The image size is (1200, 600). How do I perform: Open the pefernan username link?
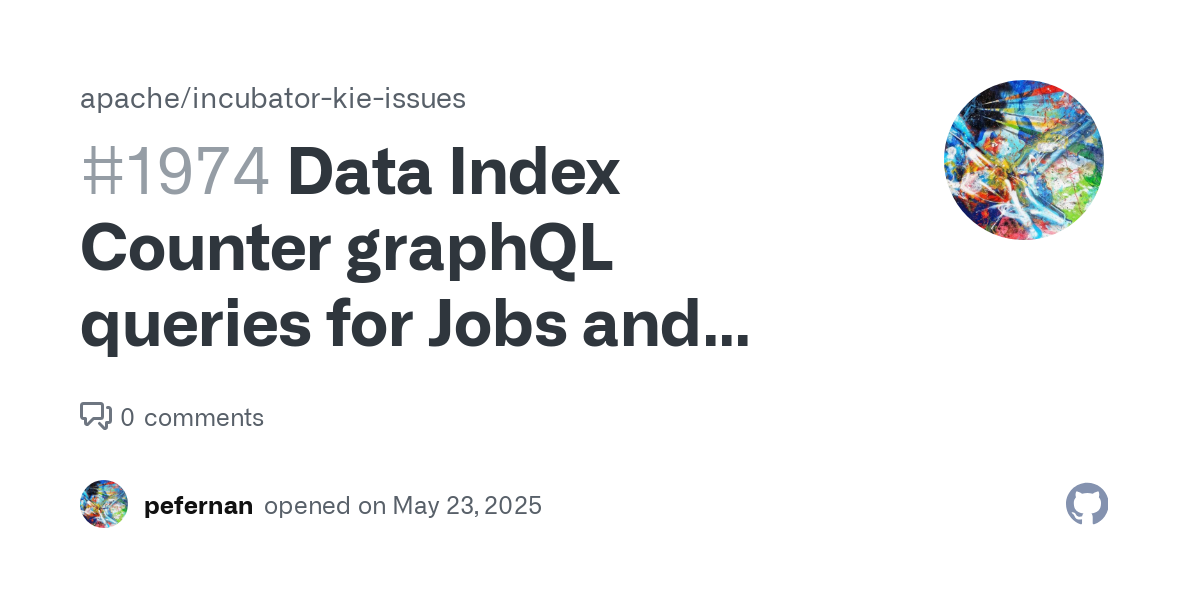coord(198,505)
